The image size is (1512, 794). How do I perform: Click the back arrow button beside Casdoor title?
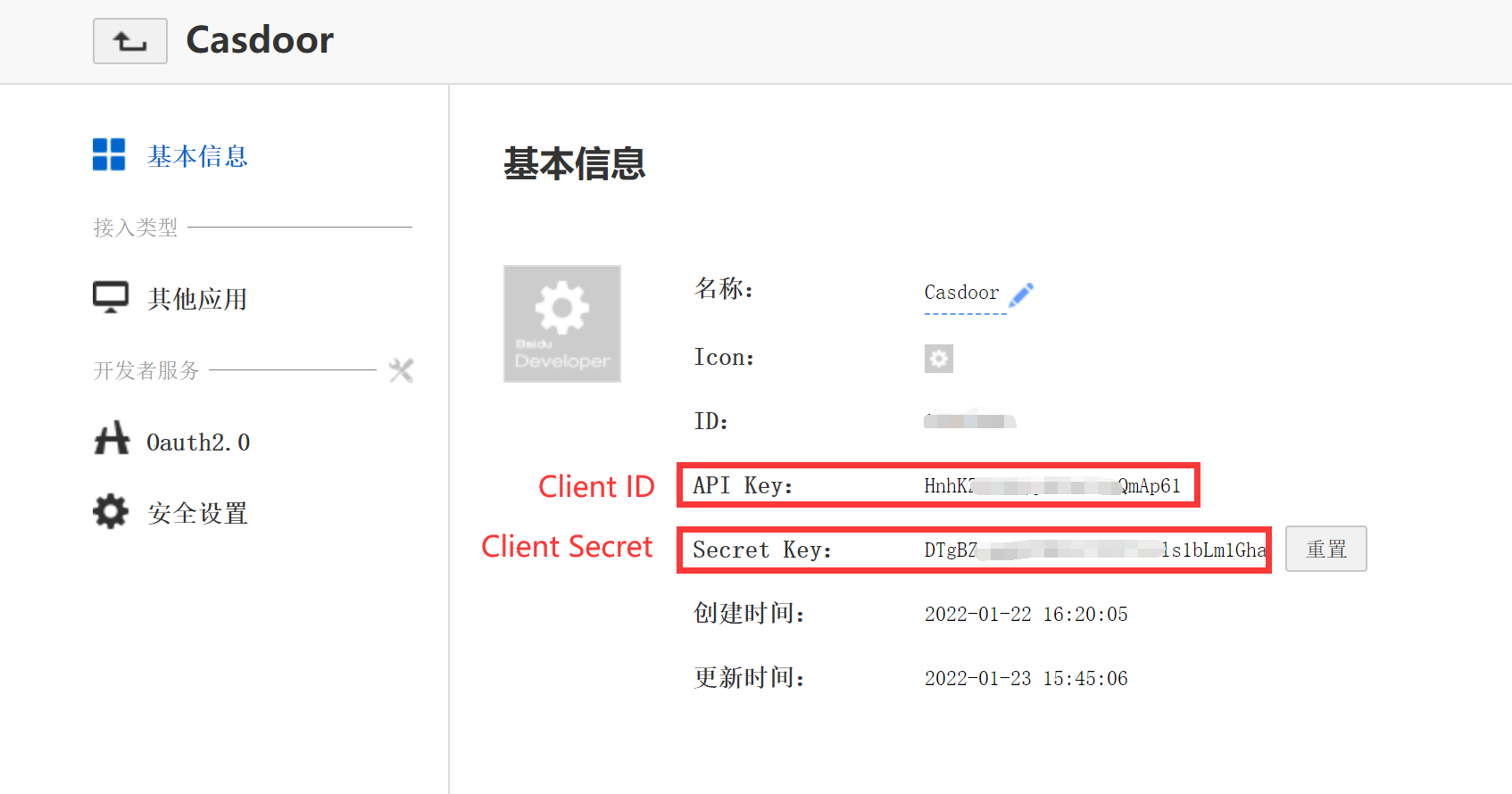tap(130, 41)
